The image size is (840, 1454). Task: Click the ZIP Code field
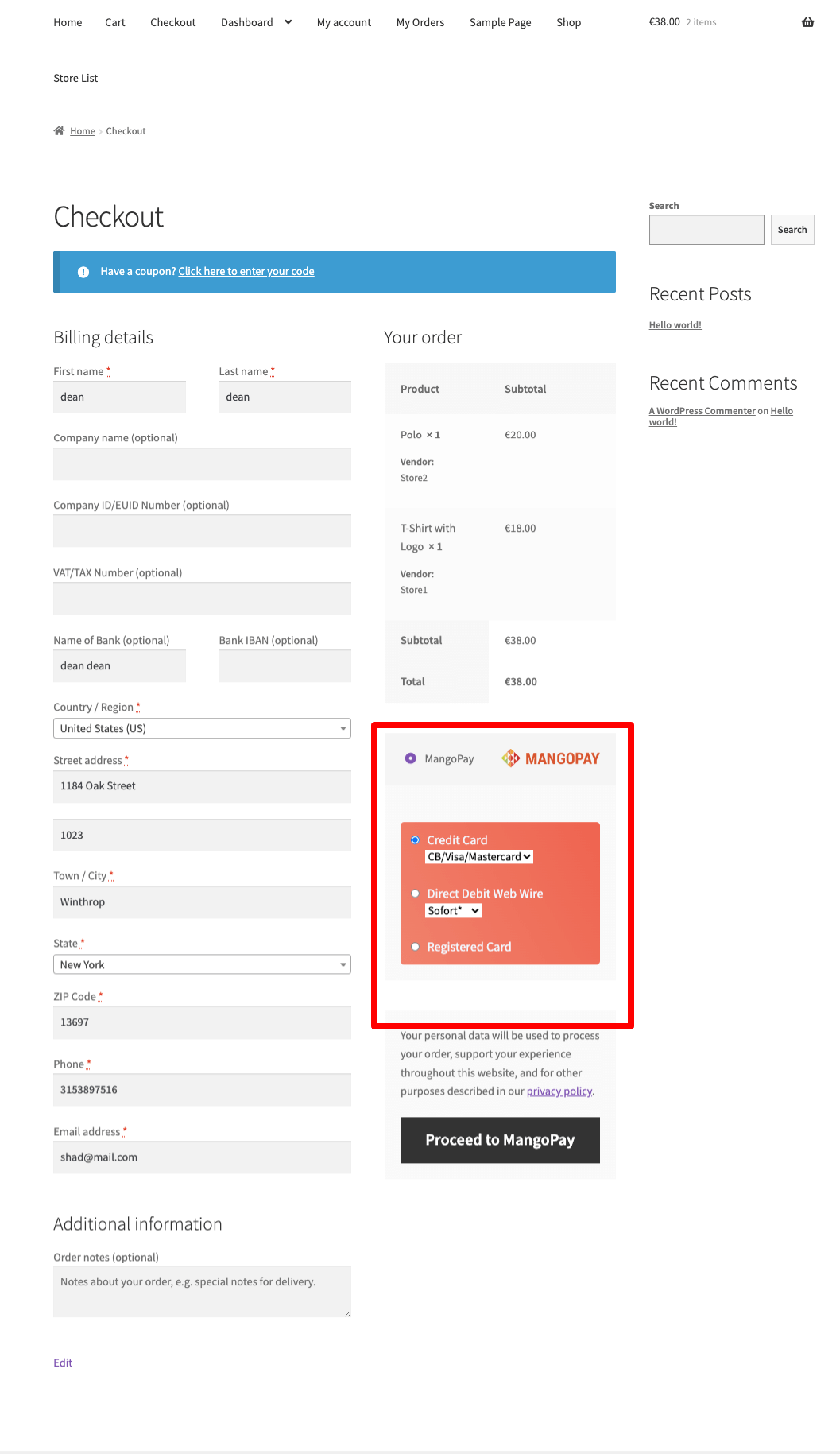coord(202,1022)
